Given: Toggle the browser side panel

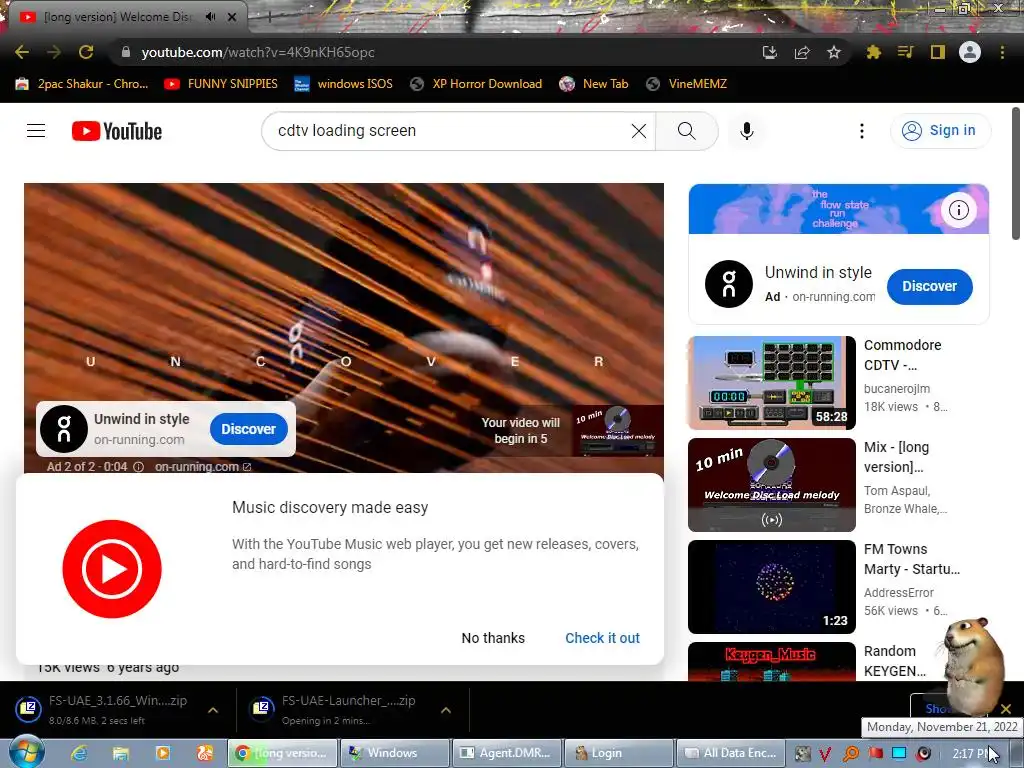Looking at the screenshot, I should click(938, 52).
